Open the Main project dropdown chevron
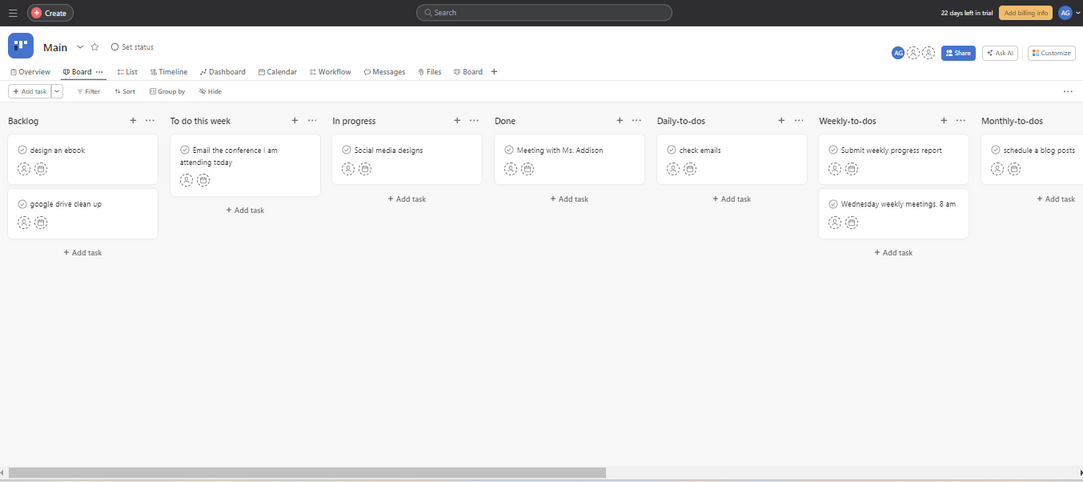 point(80,47)
